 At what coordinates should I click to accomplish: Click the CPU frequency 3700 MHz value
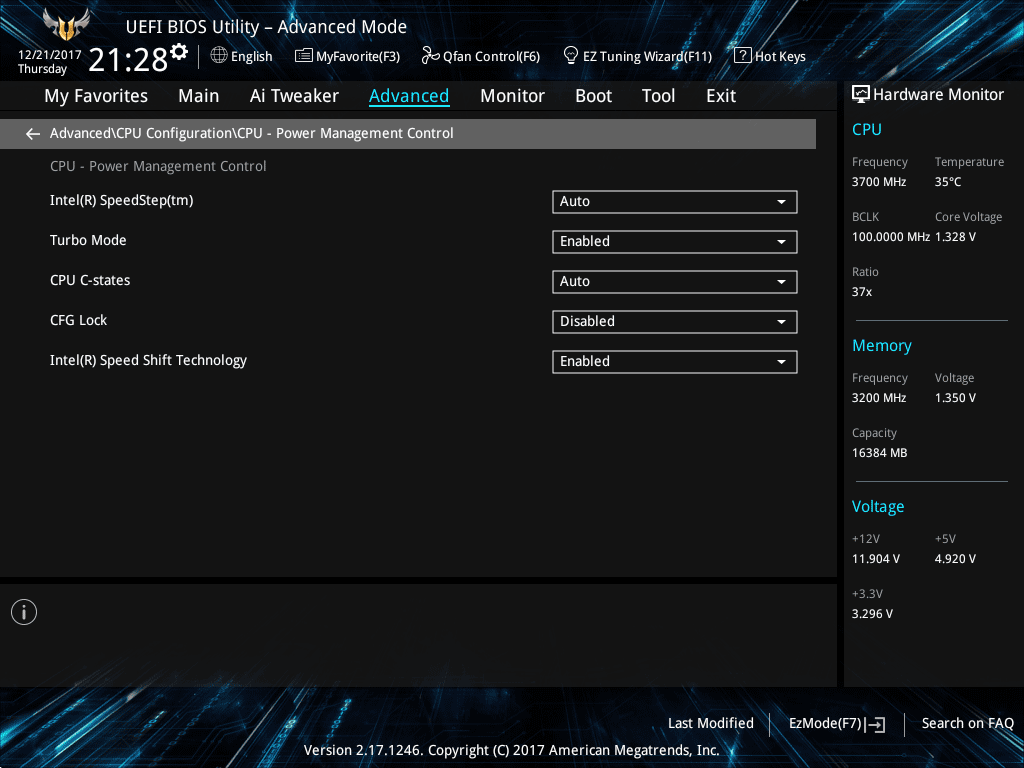879,182
